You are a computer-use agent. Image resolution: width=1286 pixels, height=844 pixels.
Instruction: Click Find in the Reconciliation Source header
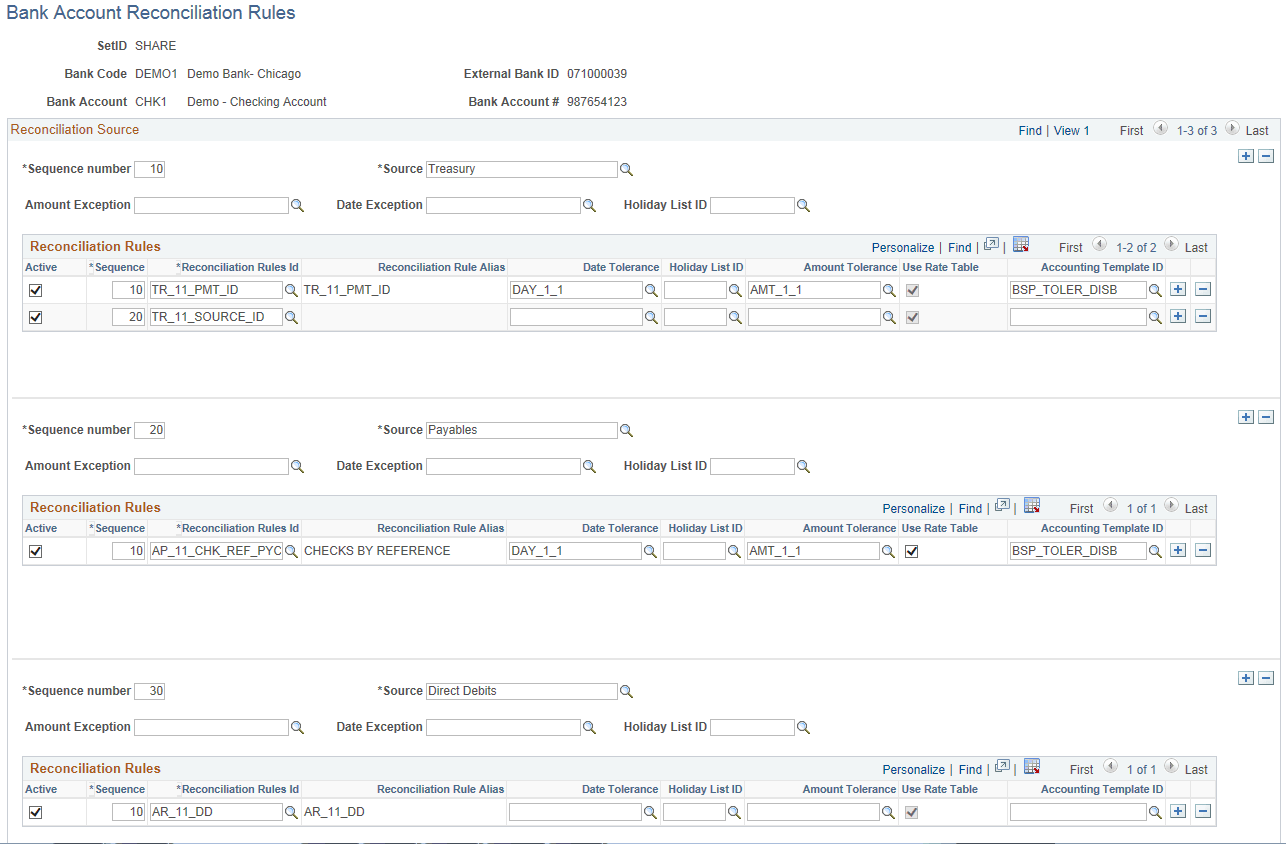pos(1029,130)
